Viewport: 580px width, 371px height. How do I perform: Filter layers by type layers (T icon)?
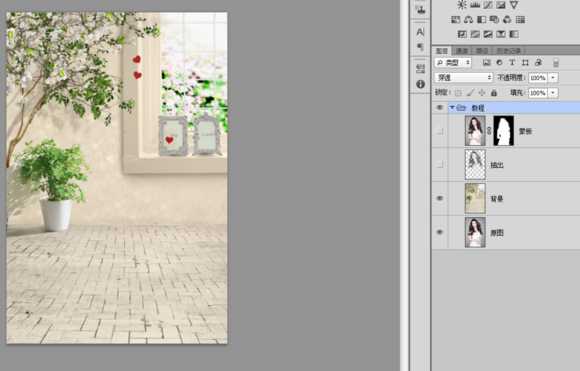[512, 63]
